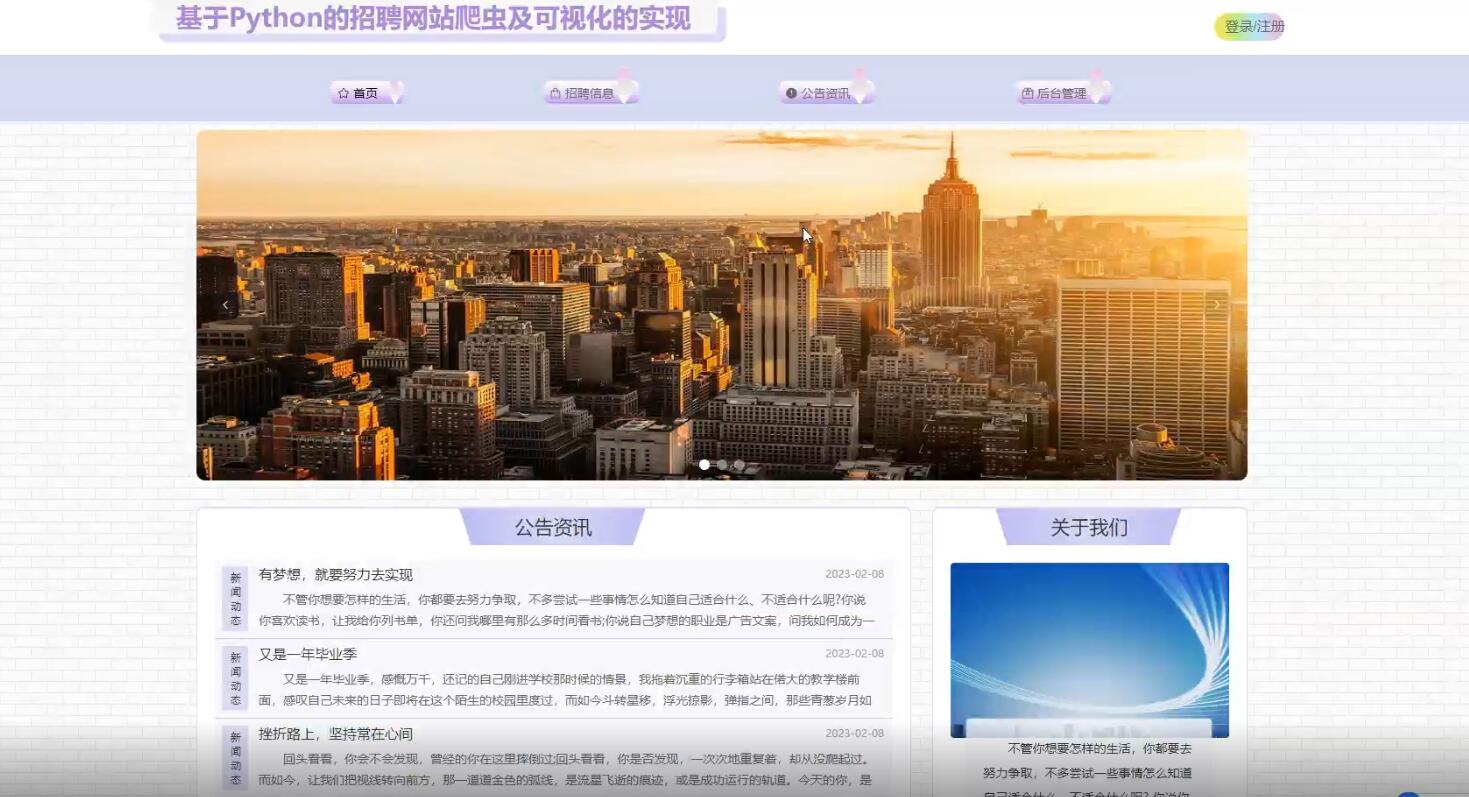Click the info icon on 公告资讯
Screen dimensions: 1469x797
pos(790,92)
